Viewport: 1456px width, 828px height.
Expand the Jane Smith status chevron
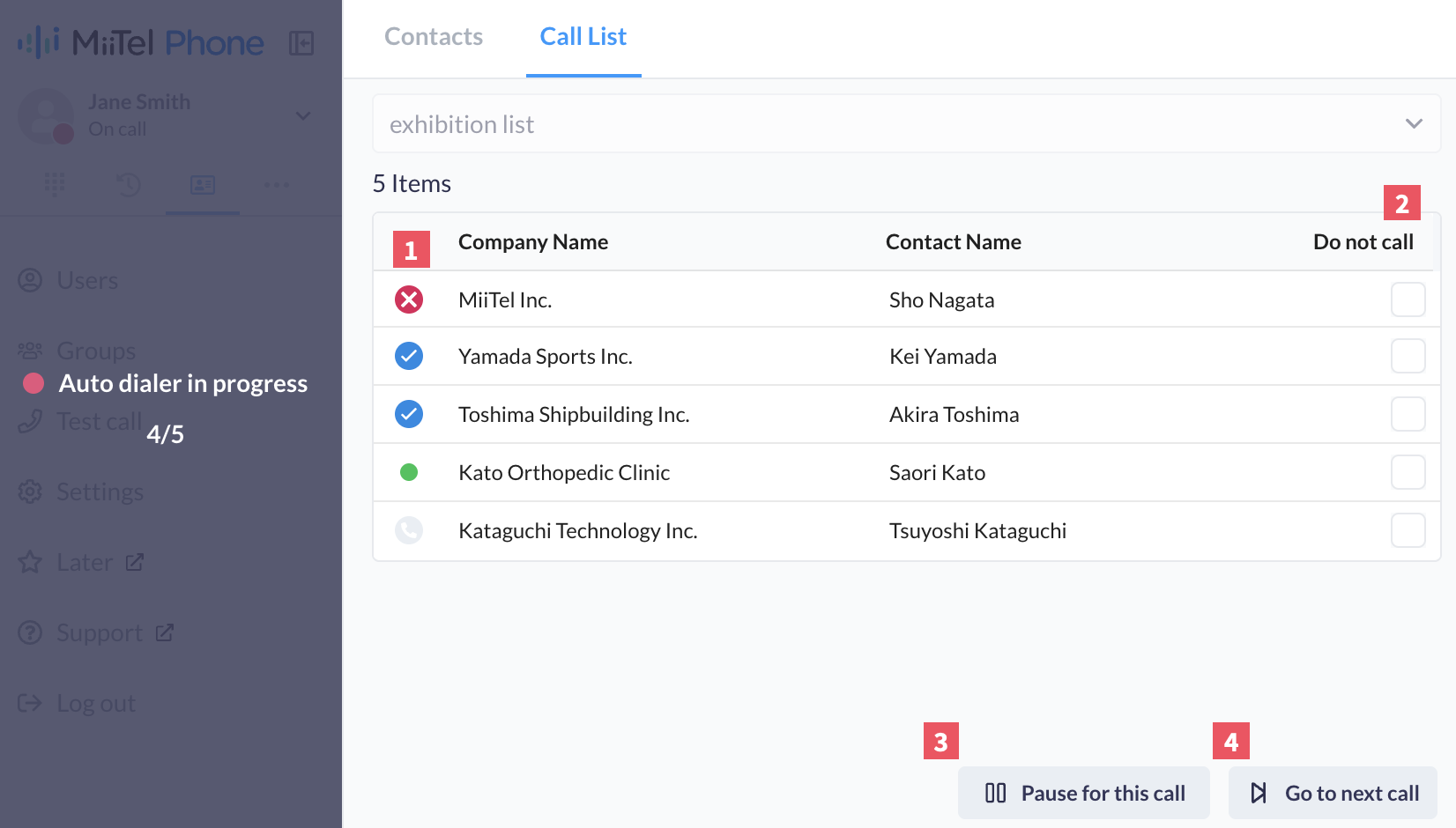click(303, 115)
